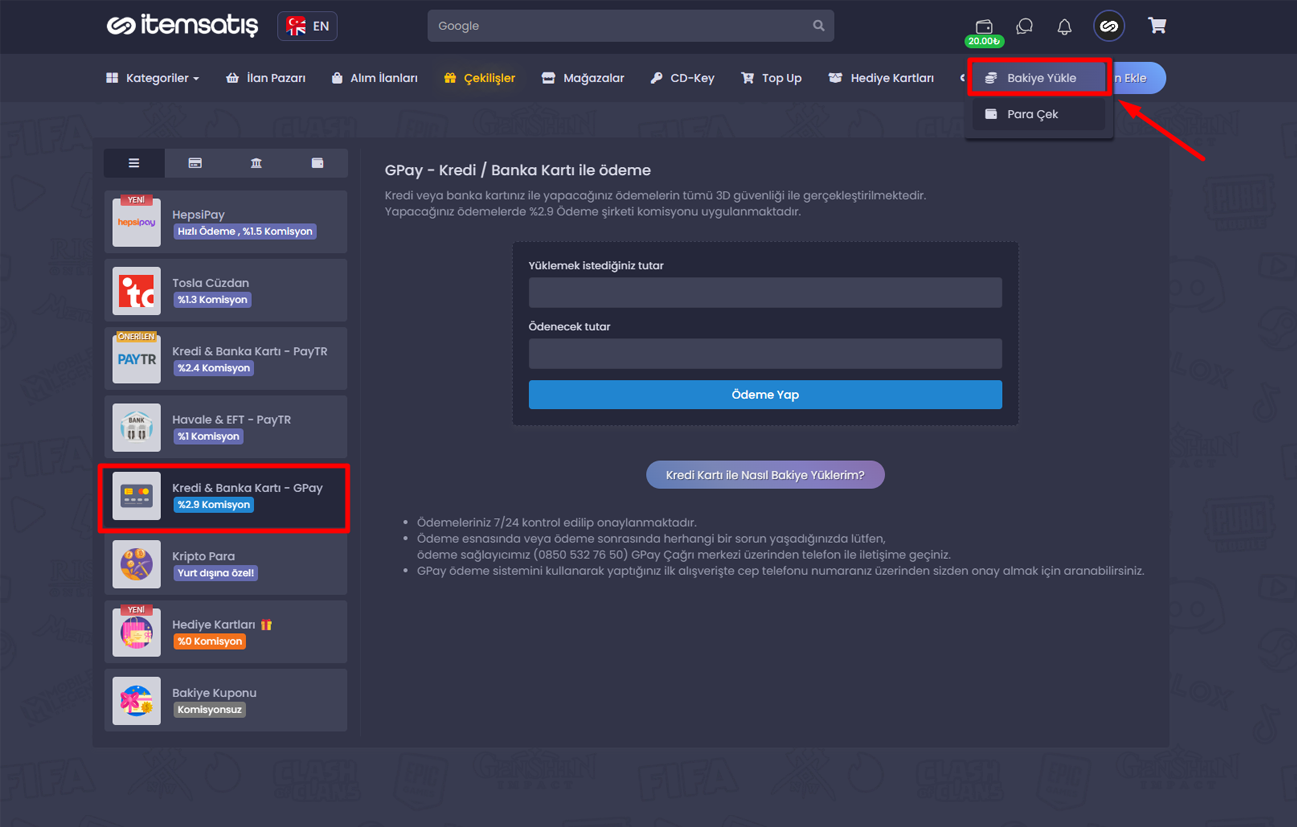This screenshot has width=1297, height=827.
Task: Select Tosla Cüzdan payment method
Action: [x=226, y=290]
